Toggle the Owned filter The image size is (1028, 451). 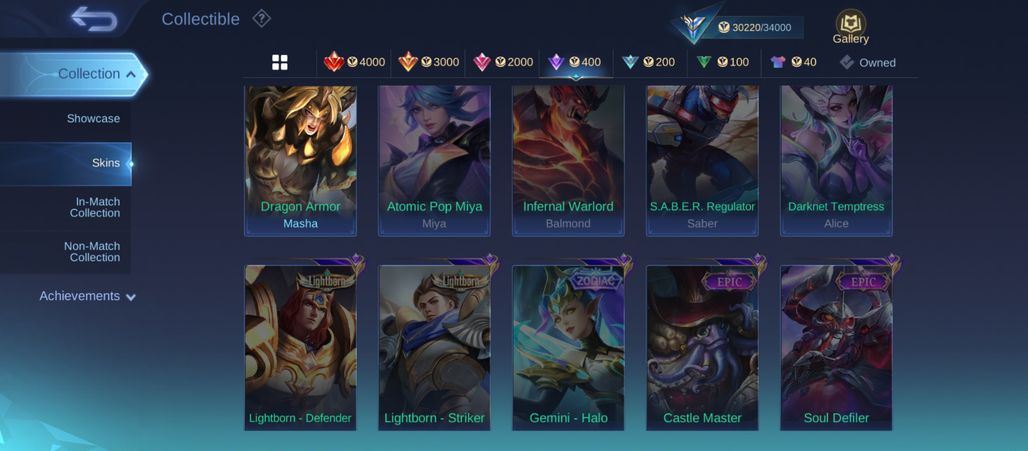click(867, 62)
